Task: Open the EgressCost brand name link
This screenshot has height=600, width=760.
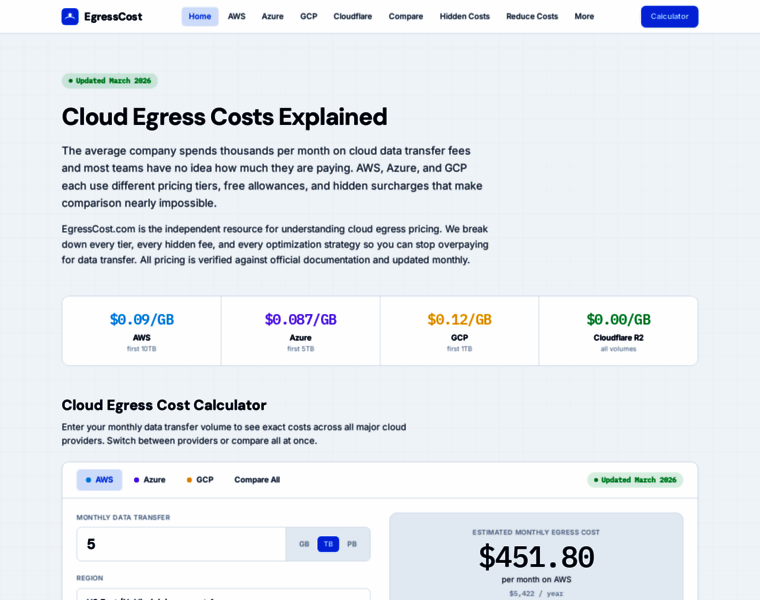Action: pos(113,16)
